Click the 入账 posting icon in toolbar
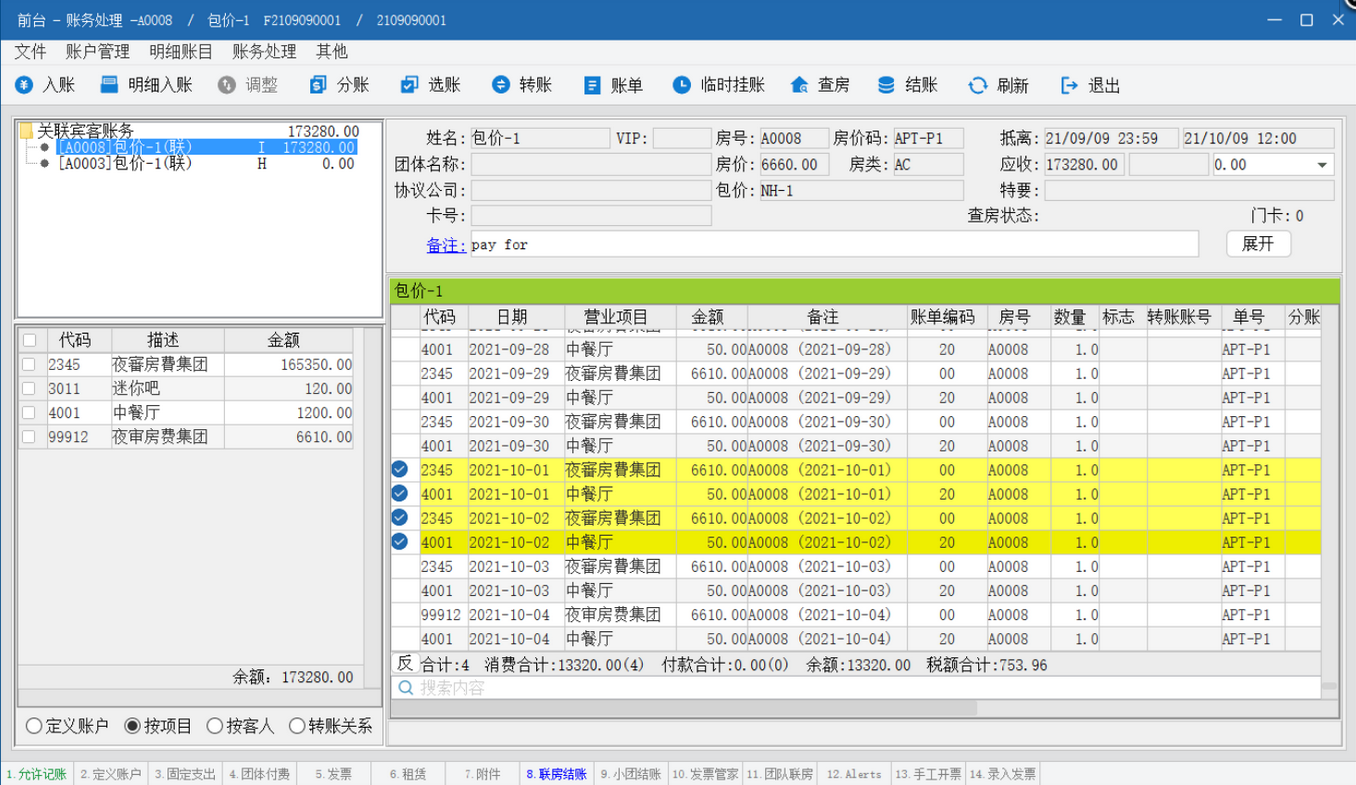Image resolution: width=1356 pixels, height=785 pixels. pyautogui.click(x=25, y=85)
